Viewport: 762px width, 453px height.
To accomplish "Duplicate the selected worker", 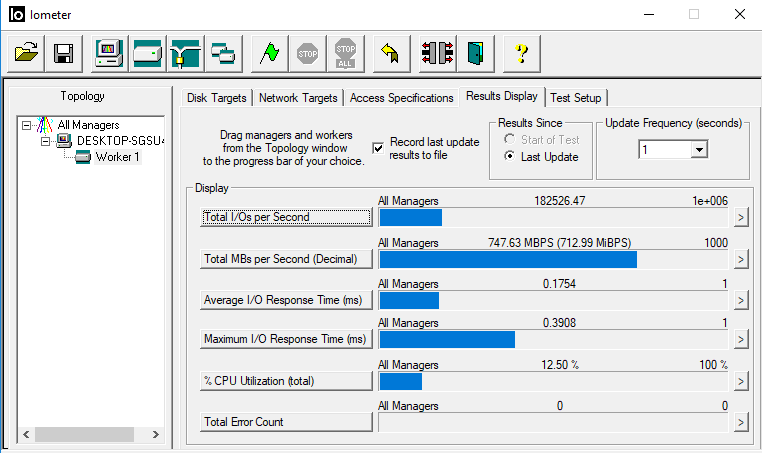I will pyautogui.click(x=223, y=53).
